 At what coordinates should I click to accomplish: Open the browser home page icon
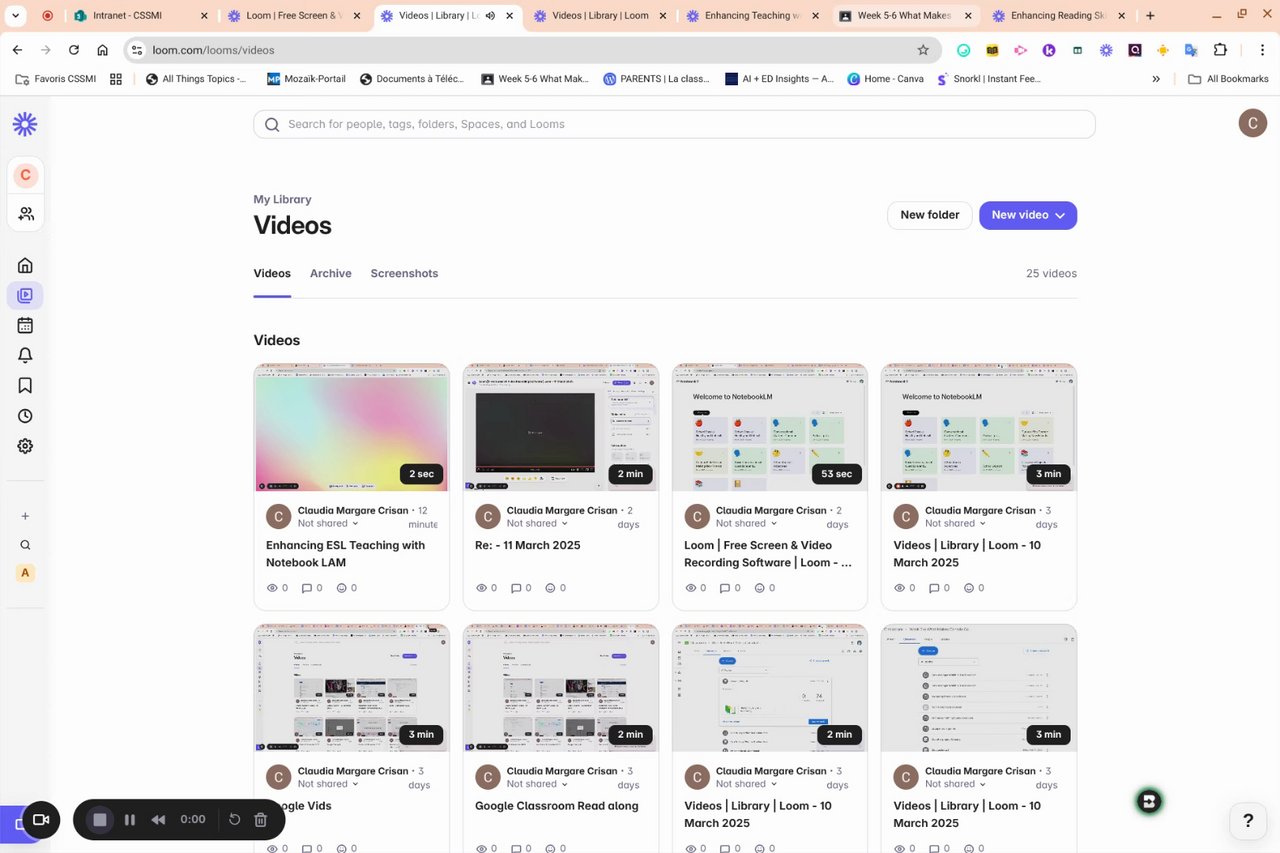(x=103, y=50)
